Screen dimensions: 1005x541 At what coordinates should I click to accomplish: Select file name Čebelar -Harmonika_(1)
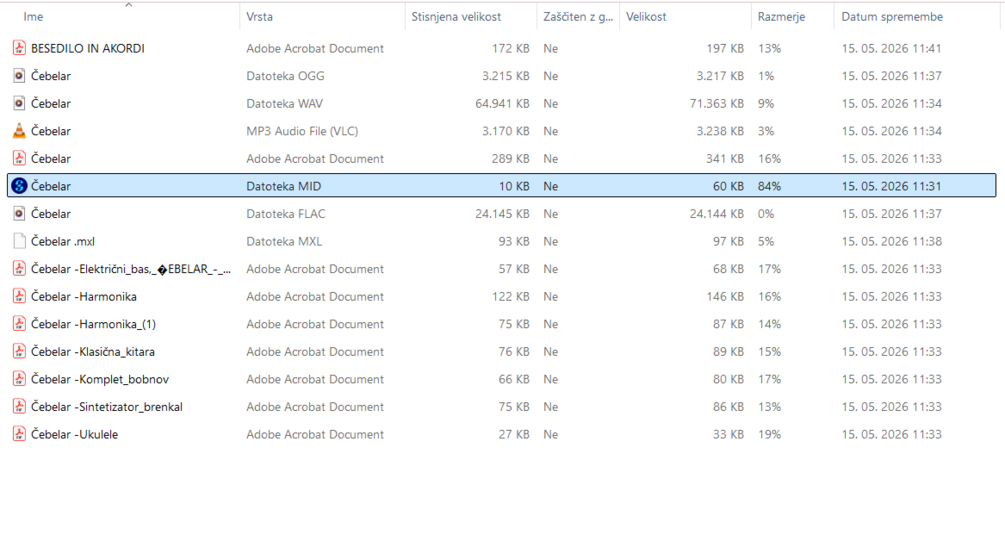click(94, 324)
